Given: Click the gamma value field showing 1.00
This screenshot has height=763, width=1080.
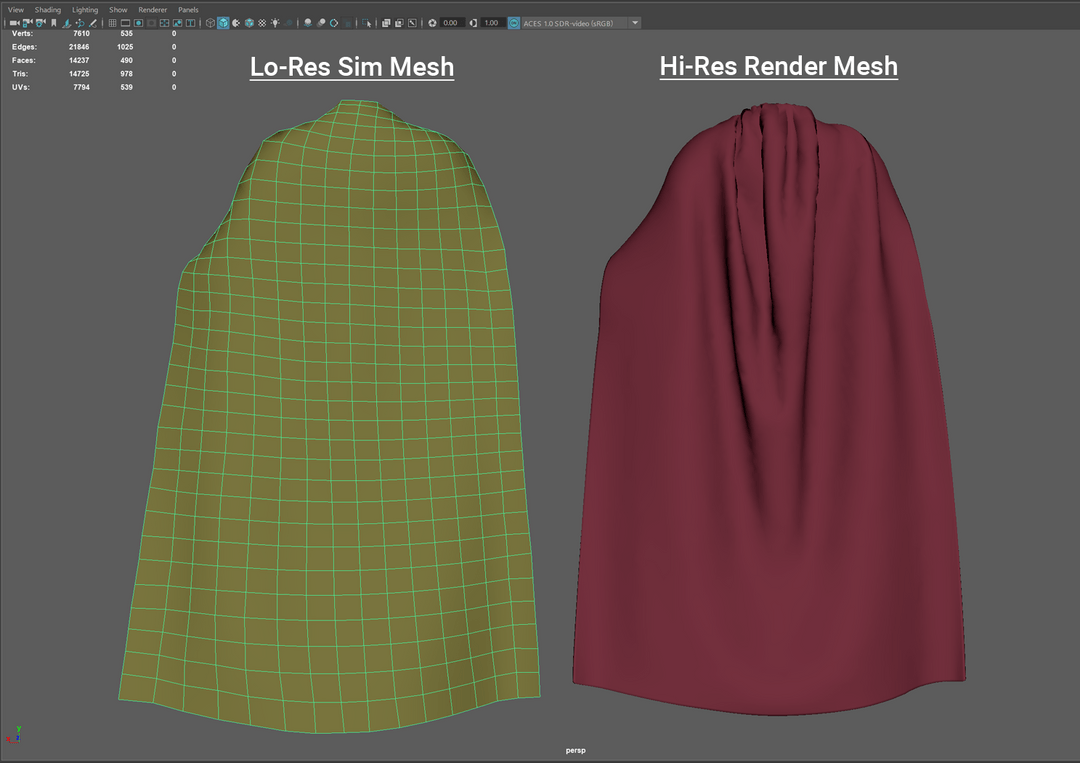Looking at the screenshot, I should pyautogui.click(x=491, y=22).
